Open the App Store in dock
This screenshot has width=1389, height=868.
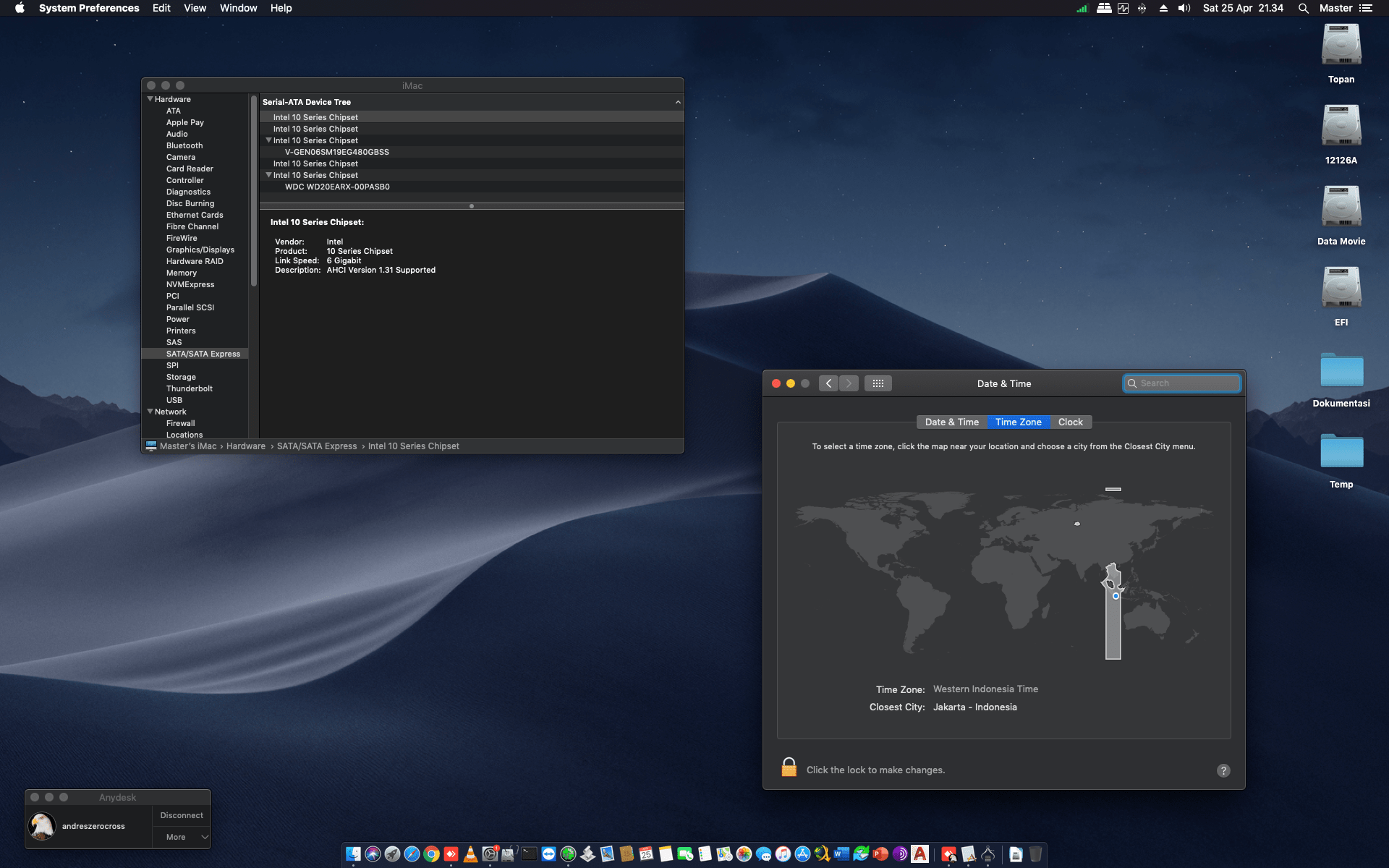pyautogui.click(x=802, y=854)
